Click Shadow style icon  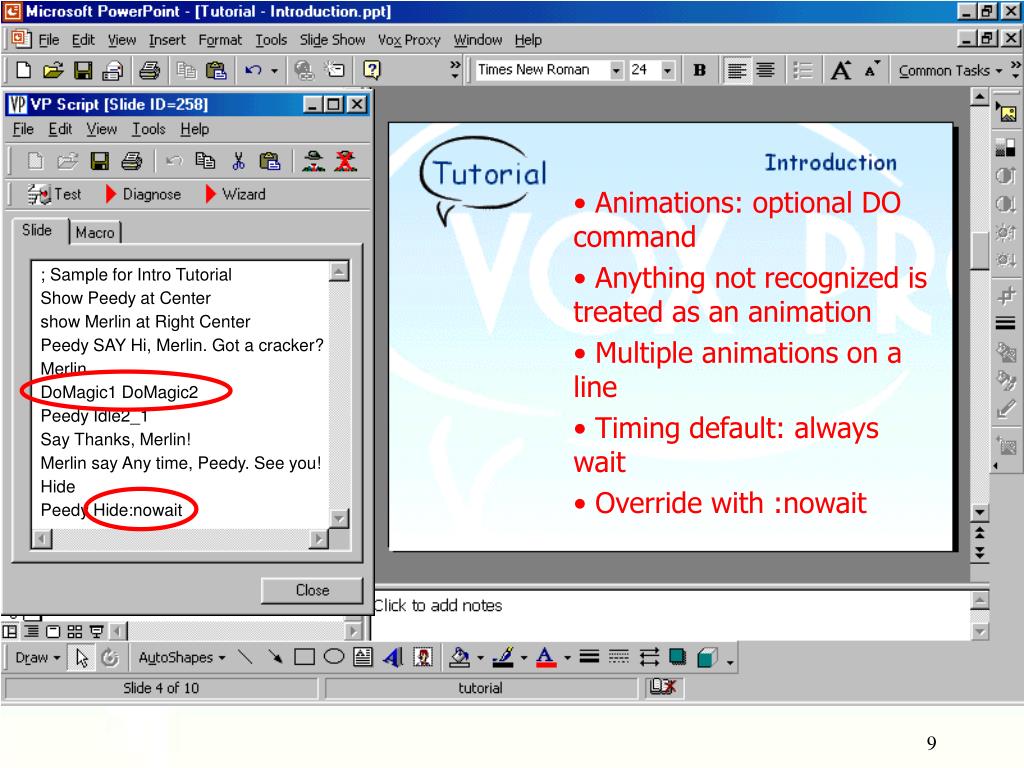678,657
